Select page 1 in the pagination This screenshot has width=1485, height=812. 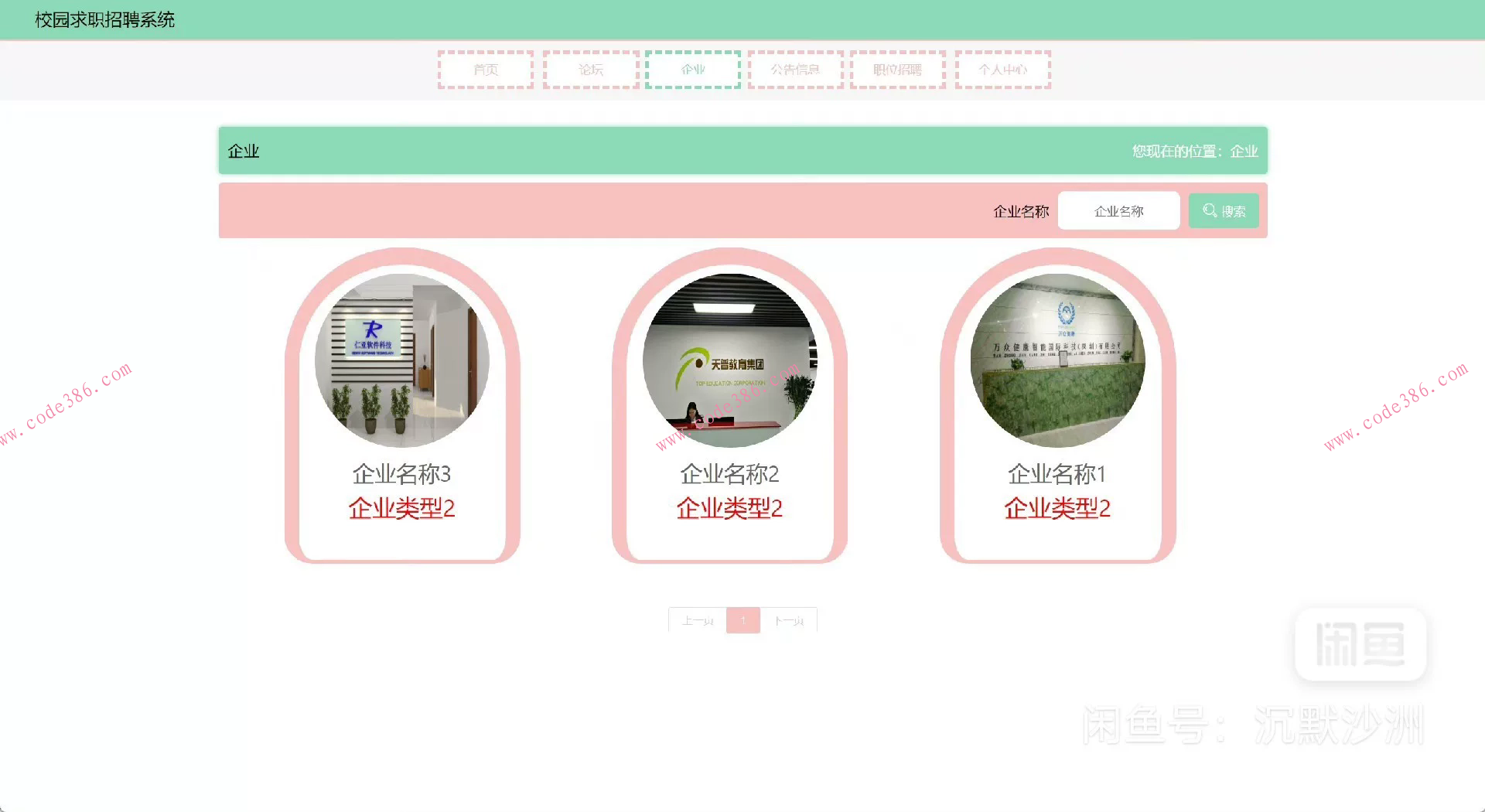click(x=742, y=619)
